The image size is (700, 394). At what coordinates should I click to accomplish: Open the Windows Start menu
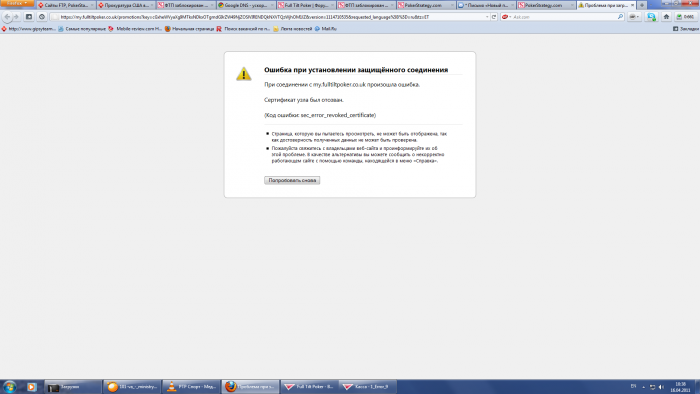click(9, 387)
